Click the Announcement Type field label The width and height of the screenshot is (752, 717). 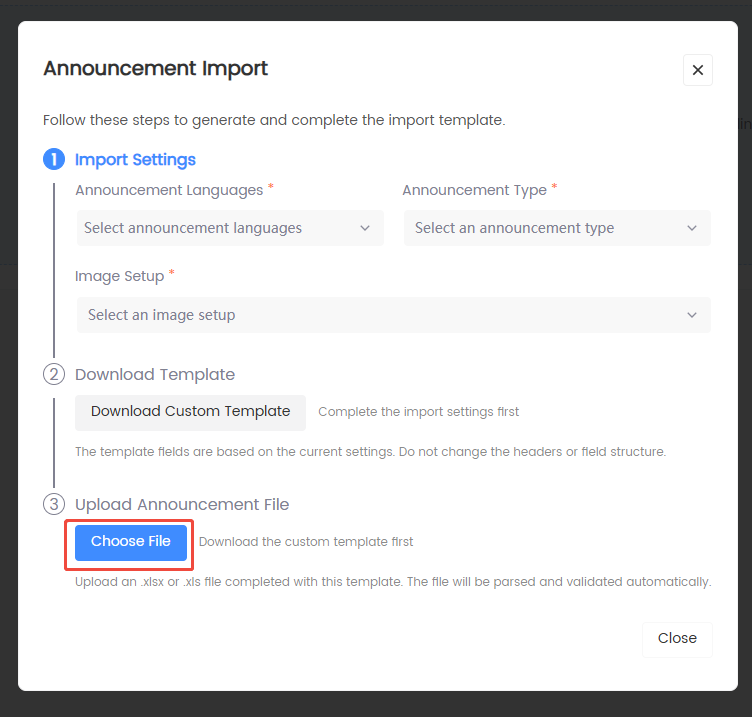(x=474, y=190)
